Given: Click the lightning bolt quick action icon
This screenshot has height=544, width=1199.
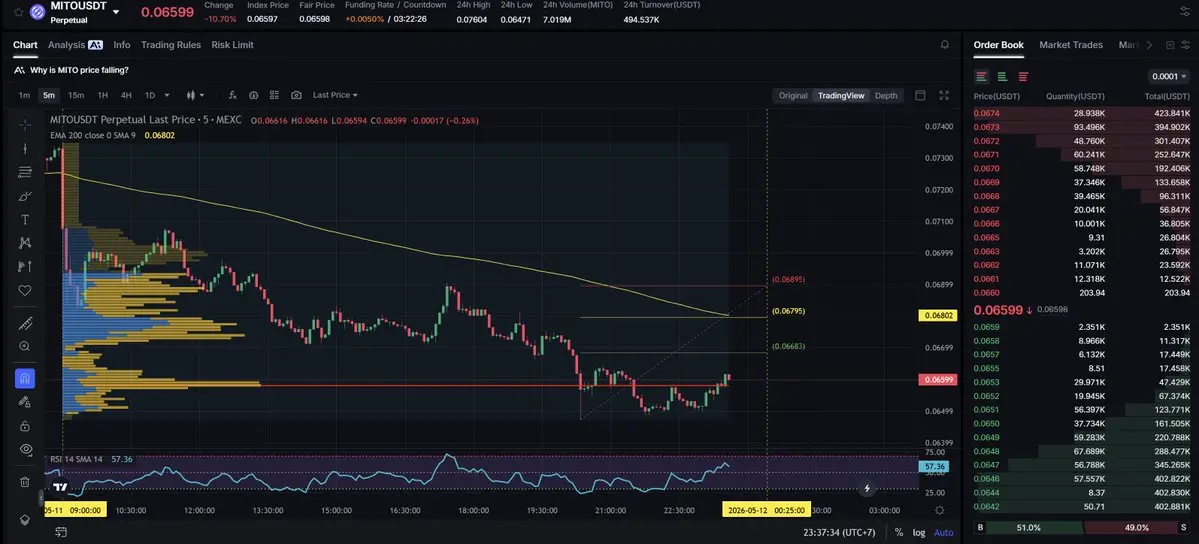Looking at the screenshot, I should (x=867, y=488).
